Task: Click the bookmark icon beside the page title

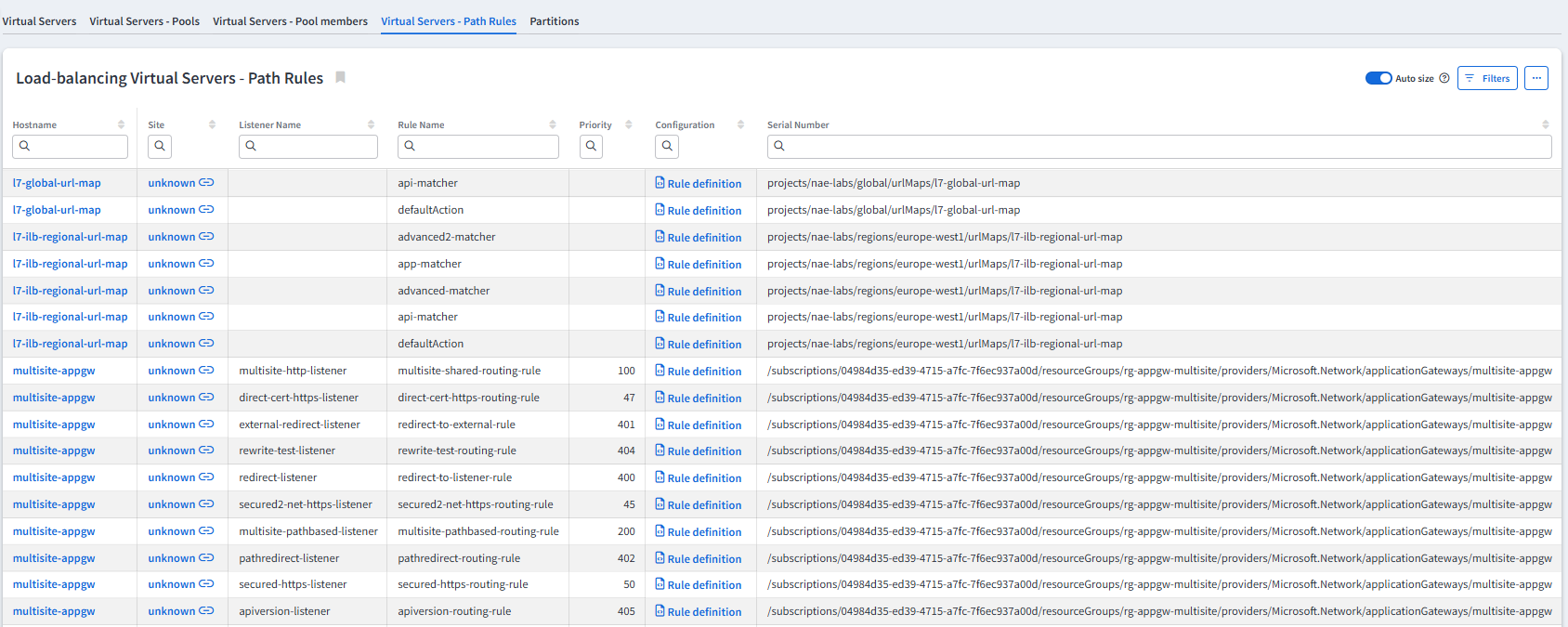Action: (341, 78)
